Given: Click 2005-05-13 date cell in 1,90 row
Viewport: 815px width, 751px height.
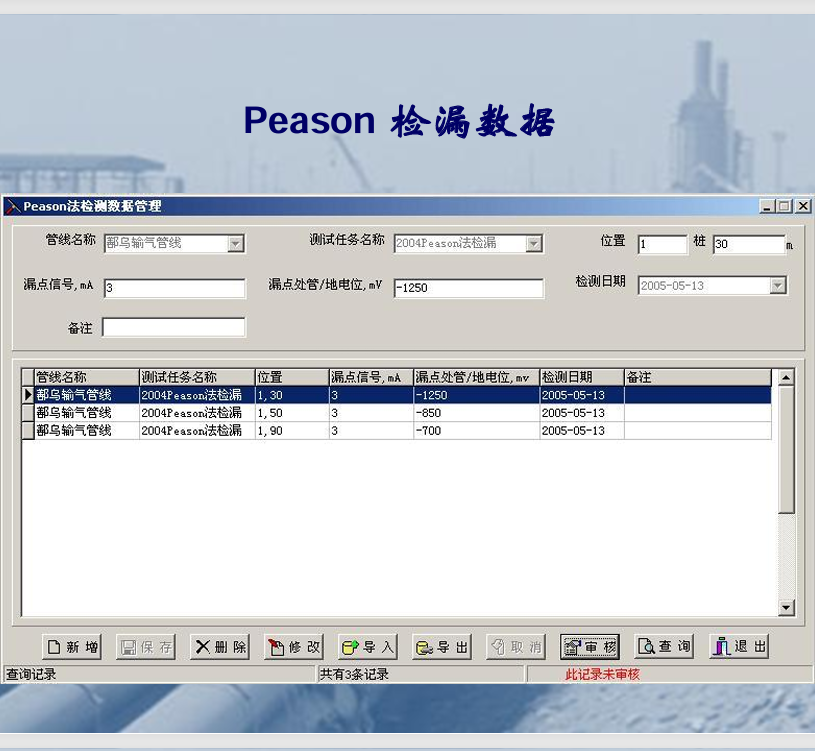Looking at the screenshot, I should point(582,430).
